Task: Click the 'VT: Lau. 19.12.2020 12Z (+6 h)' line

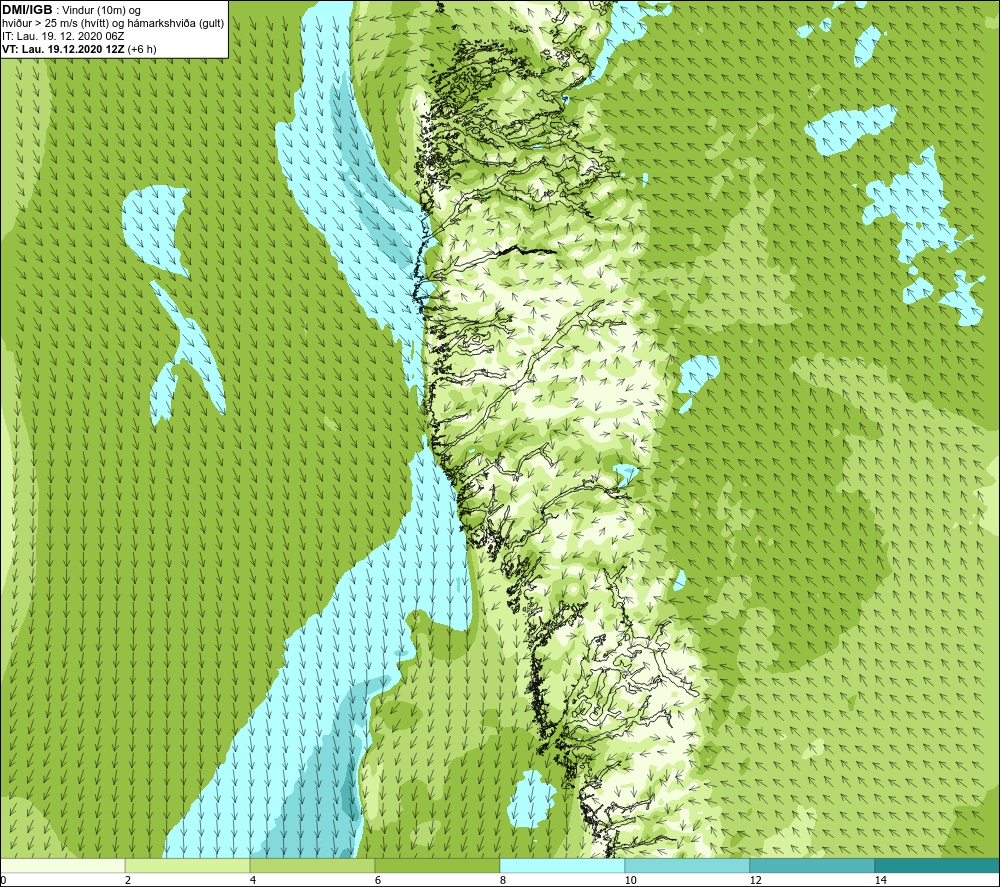Action: (x=79, y=49)
